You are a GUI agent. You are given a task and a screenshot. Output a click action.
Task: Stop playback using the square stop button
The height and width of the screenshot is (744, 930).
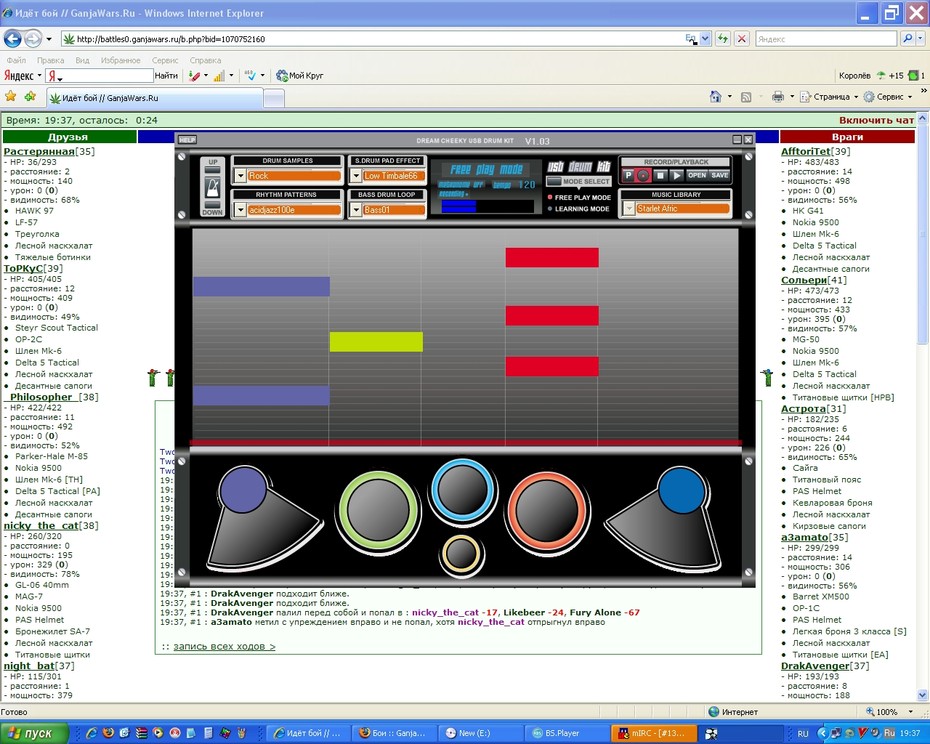click(x=660, y=176)
